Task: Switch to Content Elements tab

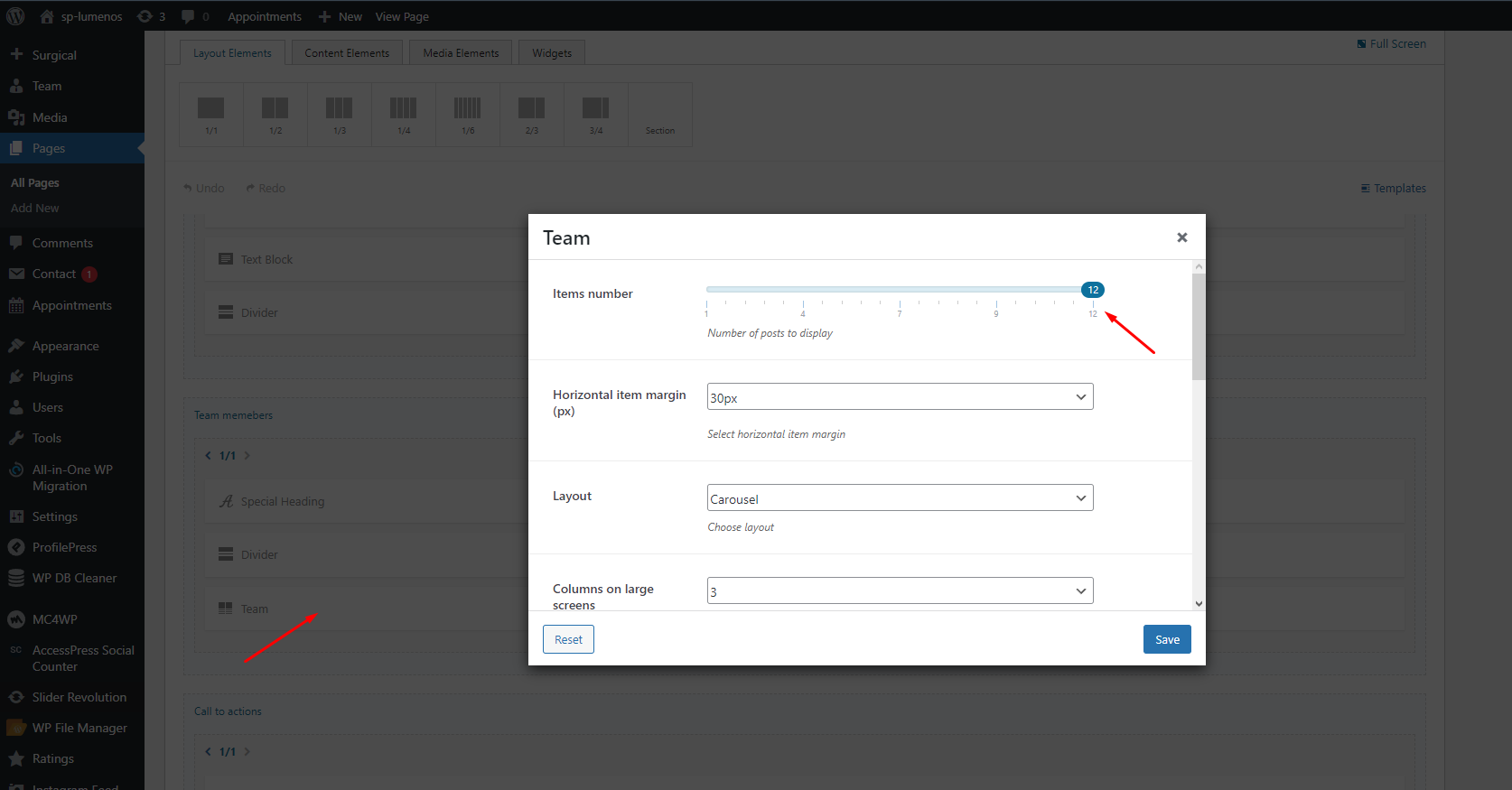Action: pyautogui.click(x=347, y=52)
